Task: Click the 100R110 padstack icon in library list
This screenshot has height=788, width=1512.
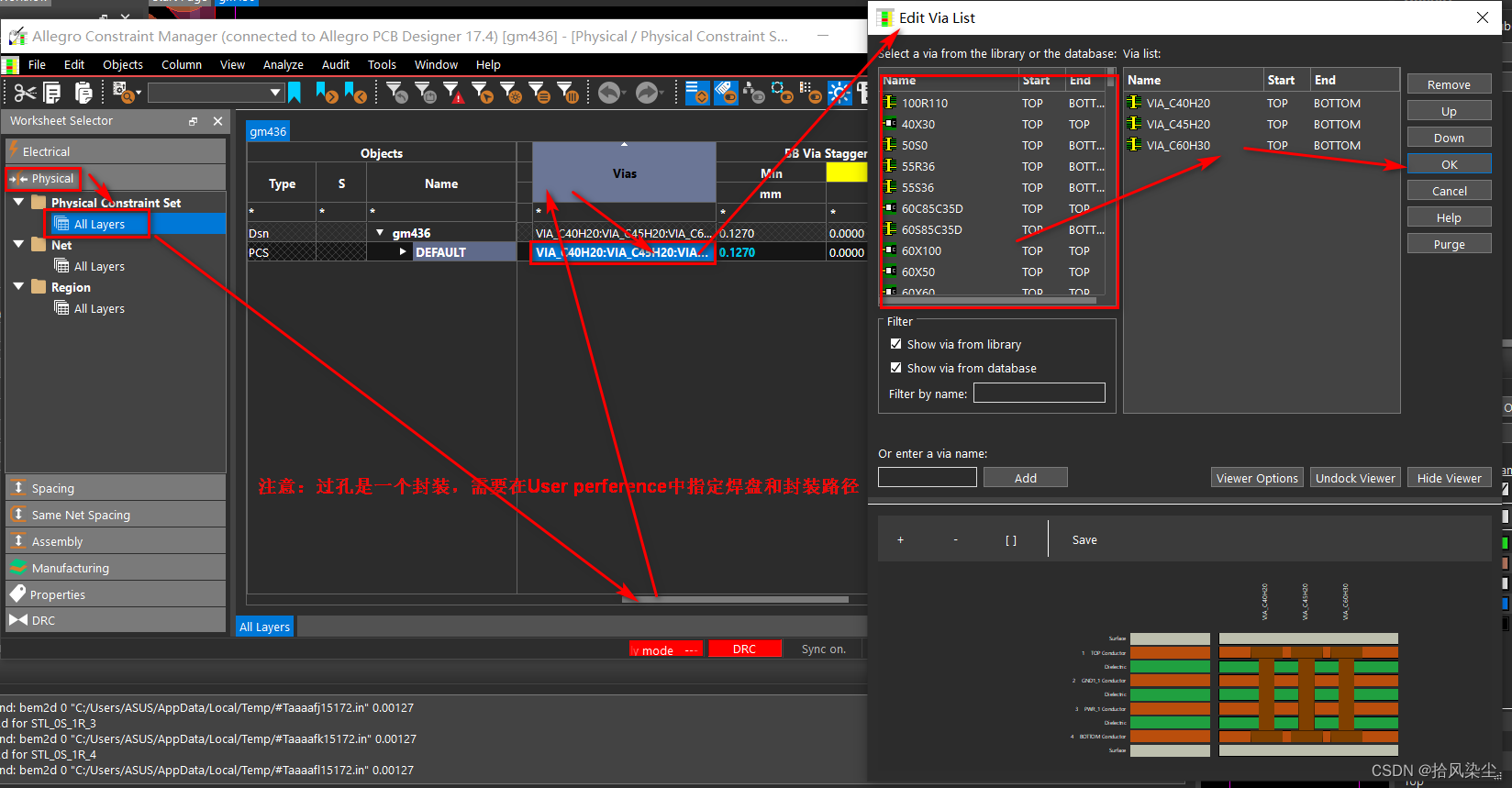Action: point(890,103)
